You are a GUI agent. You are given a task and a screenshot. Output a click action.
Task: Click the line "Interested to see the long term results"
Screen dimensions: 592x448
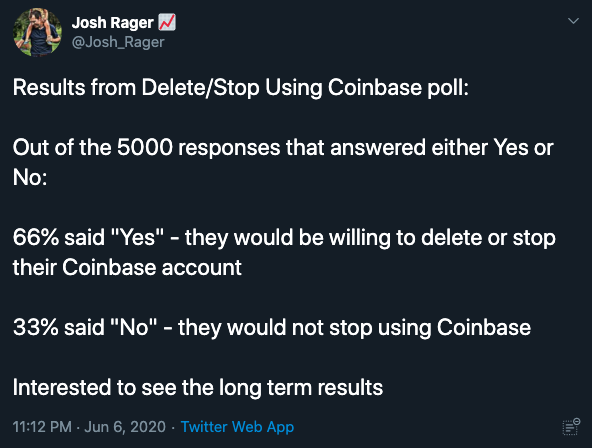(198, 387)
